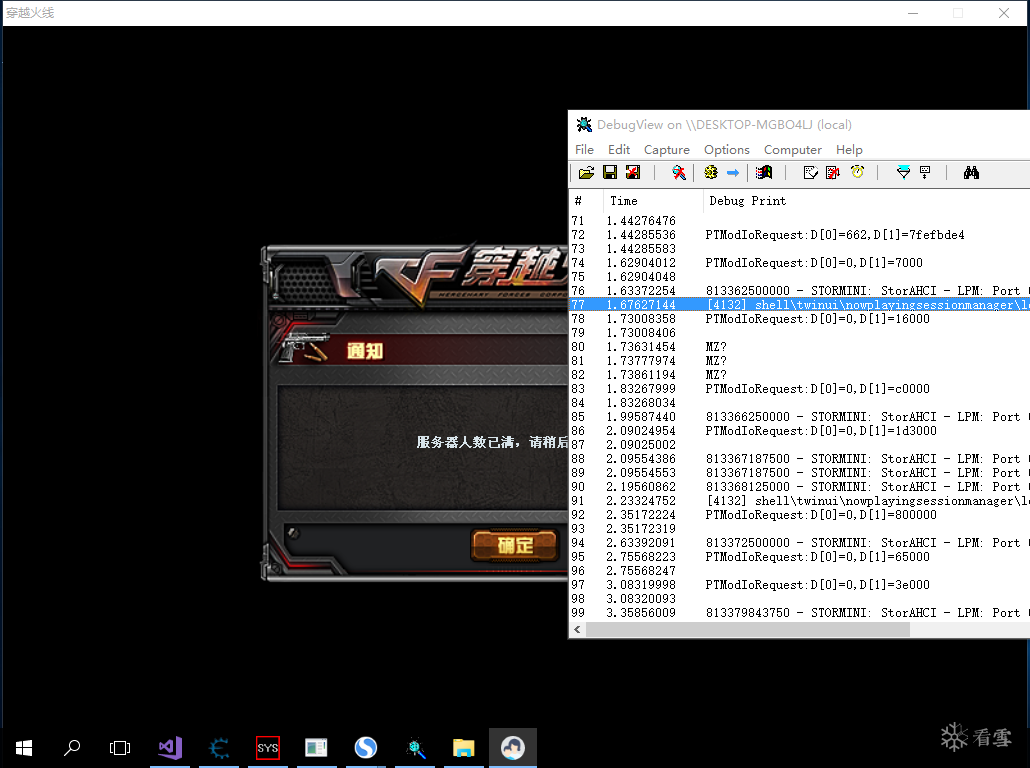Select row 76 STORMINI entry at 1.63372254
Viewport: 1030px width, 768px height.
pos(799,290)
